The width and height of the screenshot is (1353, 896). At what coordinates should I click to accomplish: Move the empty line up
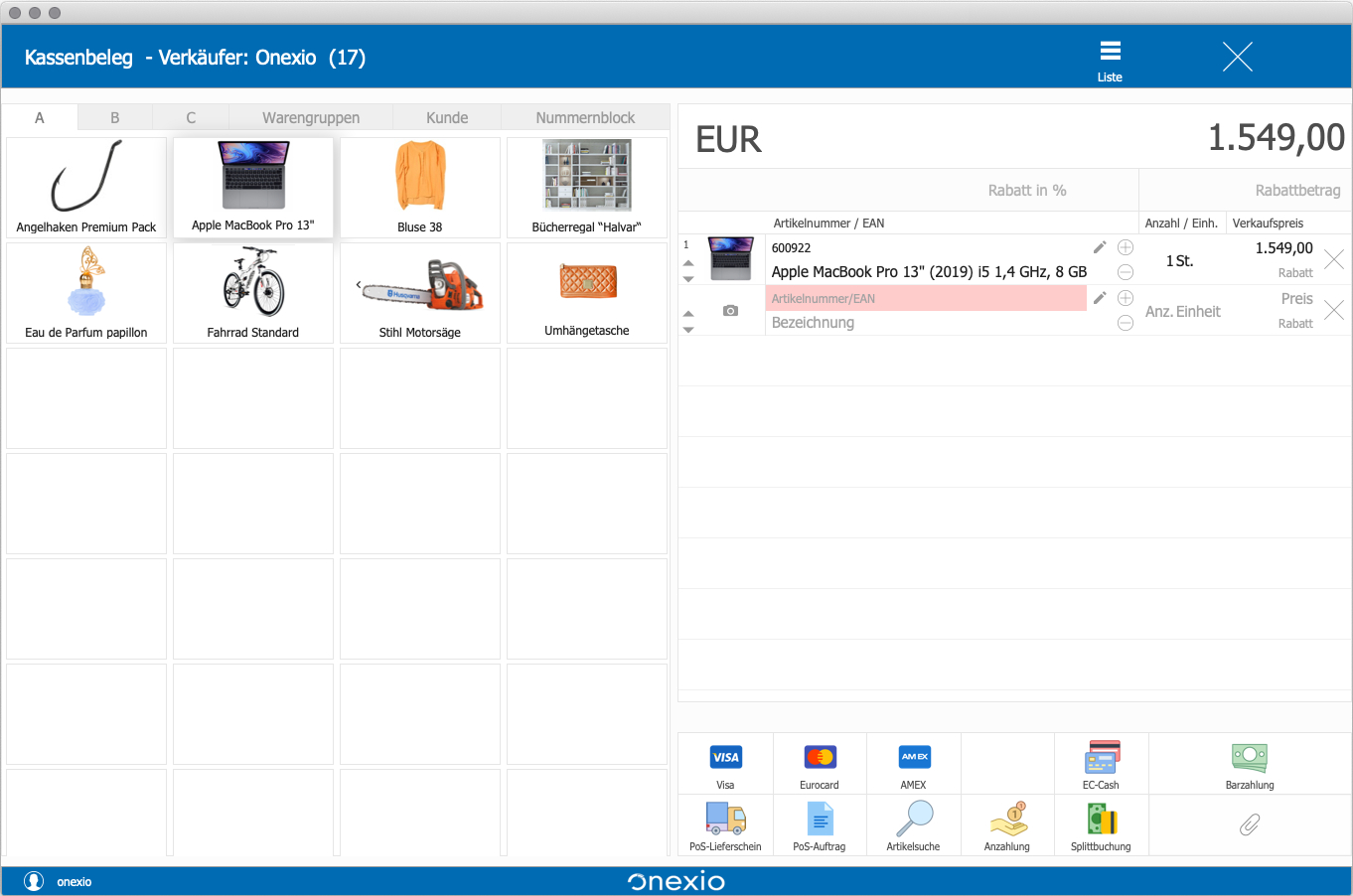[688, 314]
